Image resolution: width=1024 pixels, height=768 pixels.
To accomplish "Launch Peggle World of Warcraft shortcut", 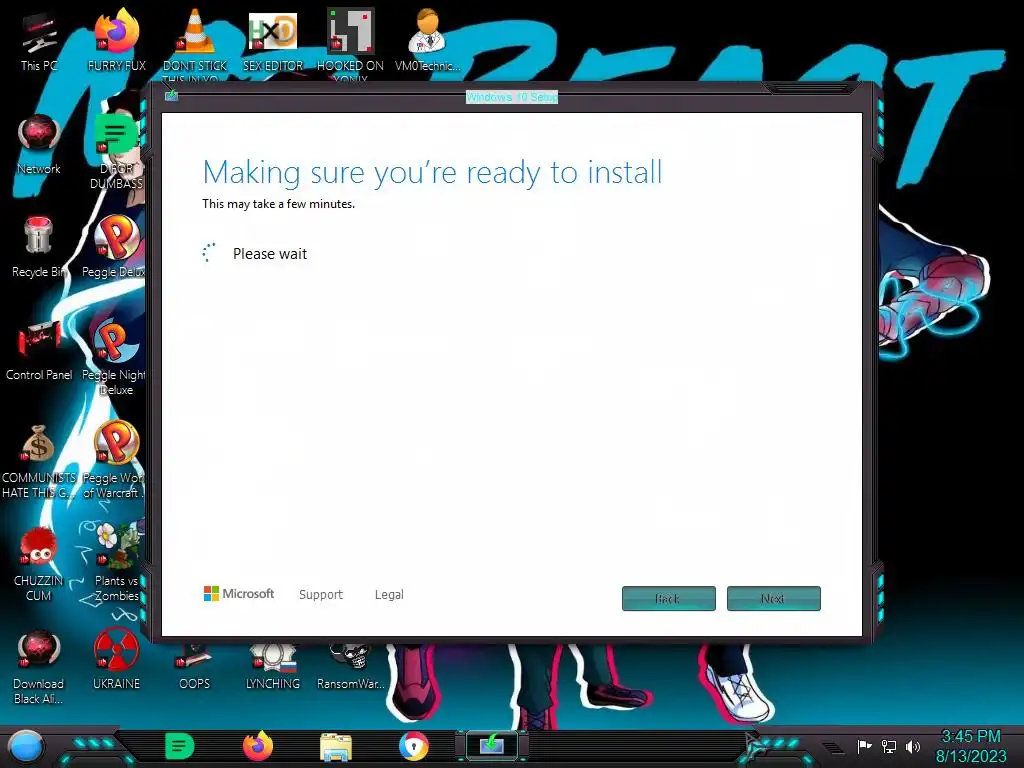I will pyautogui.click(x=115, y=460).
